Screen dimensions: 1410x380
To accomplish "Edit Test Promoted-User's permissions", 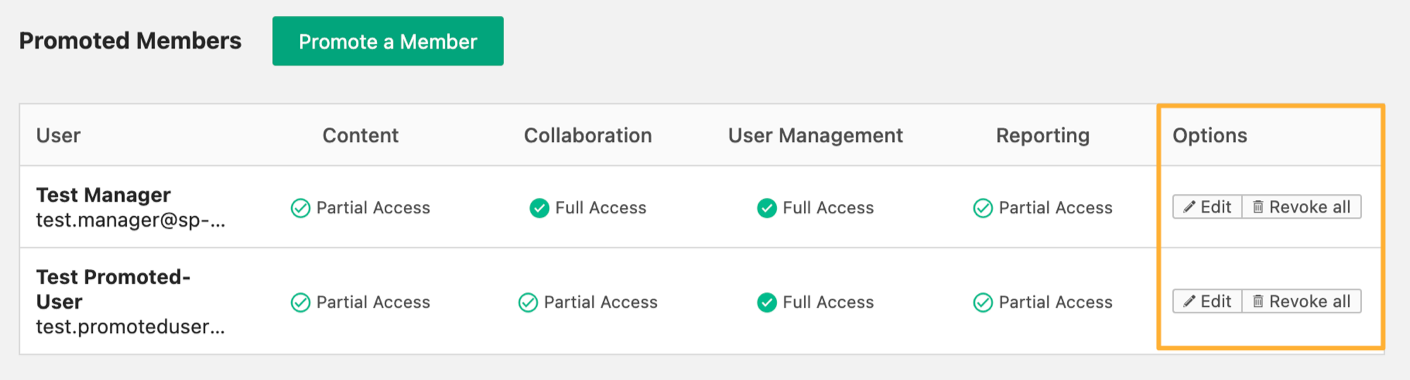I will pyautogui.click(x=1207, y=301).
